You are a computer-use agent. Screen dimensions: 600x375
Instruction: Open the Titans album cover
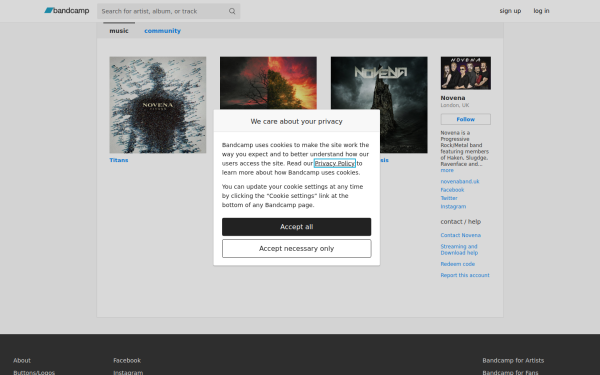pyautogui.click(x=158, y=105)
